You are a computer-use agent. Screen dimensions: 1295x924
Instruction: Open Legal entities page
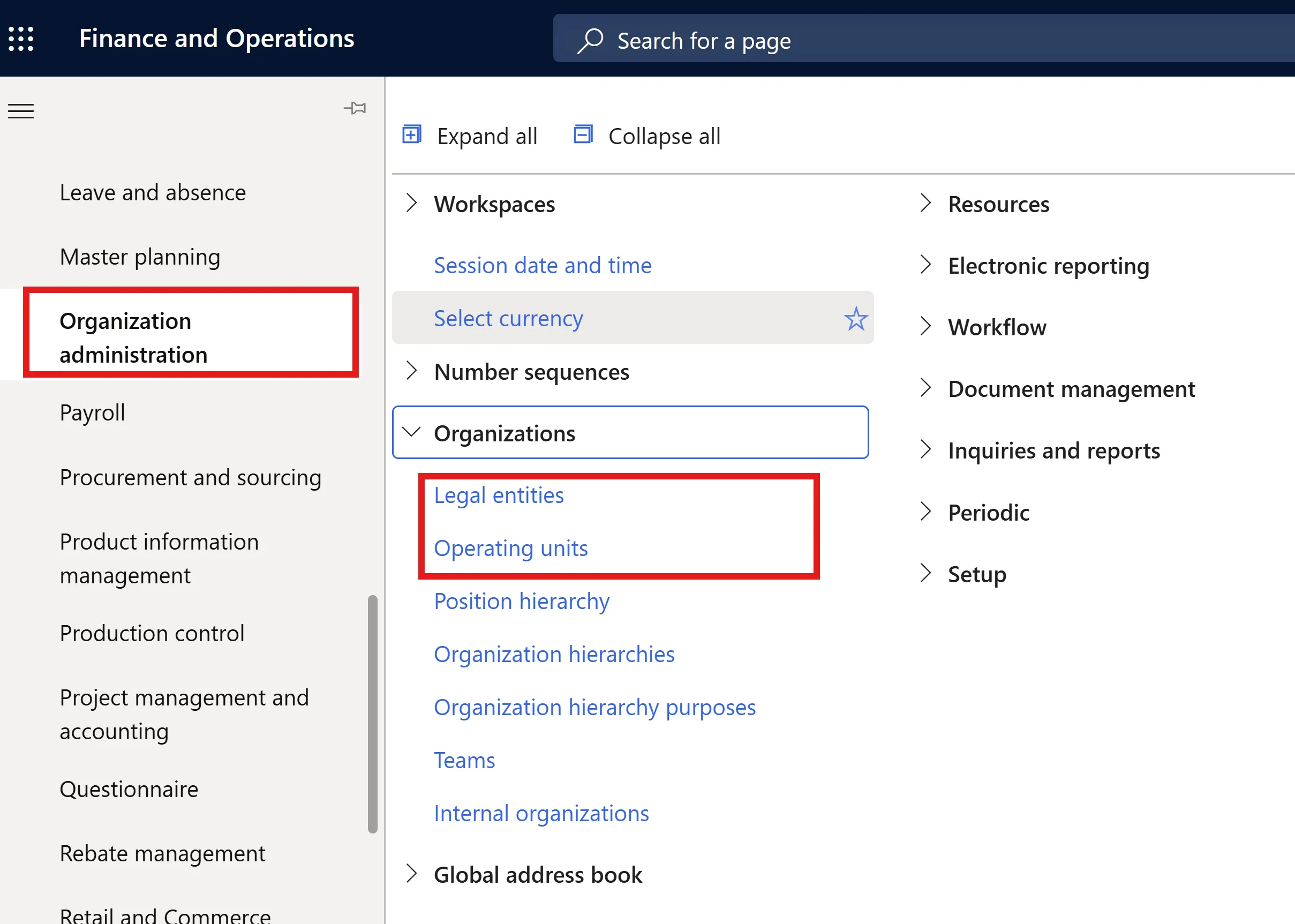tap(499, 495)
